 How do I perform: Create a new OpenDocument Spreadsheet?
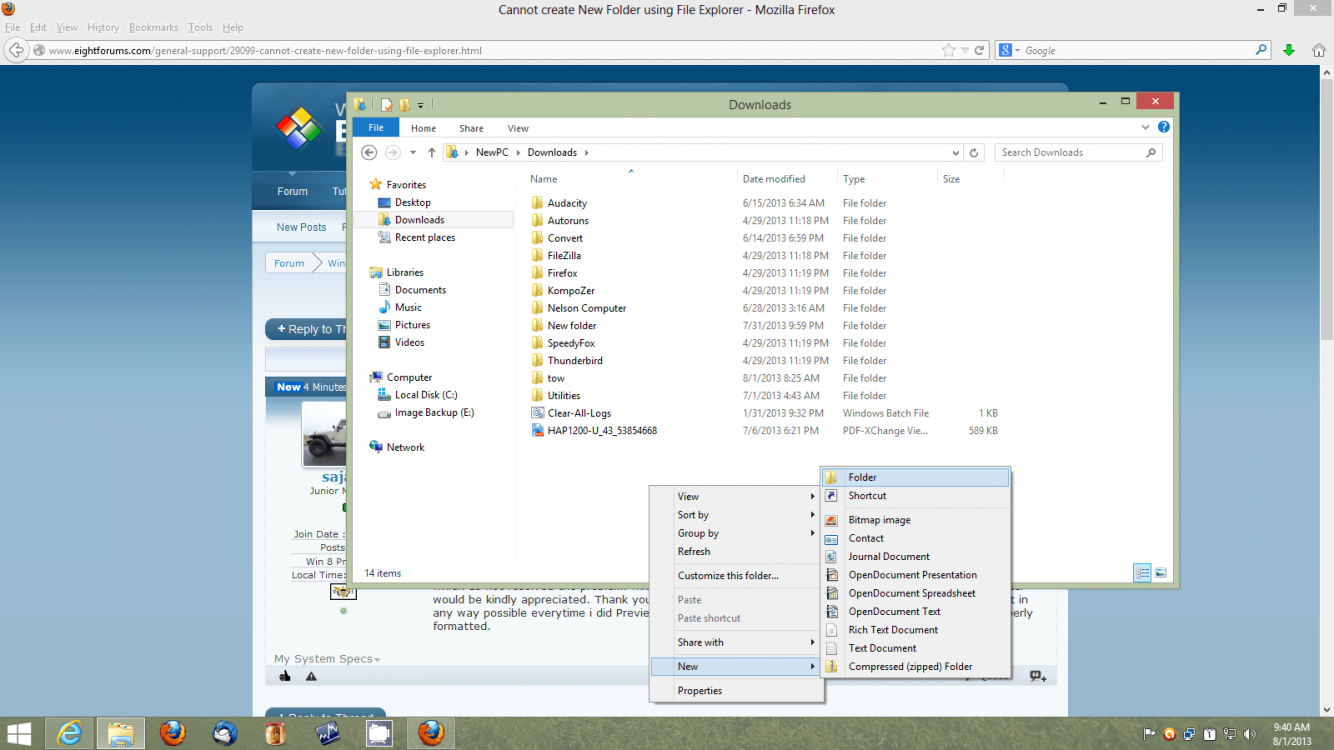(915, 593)
